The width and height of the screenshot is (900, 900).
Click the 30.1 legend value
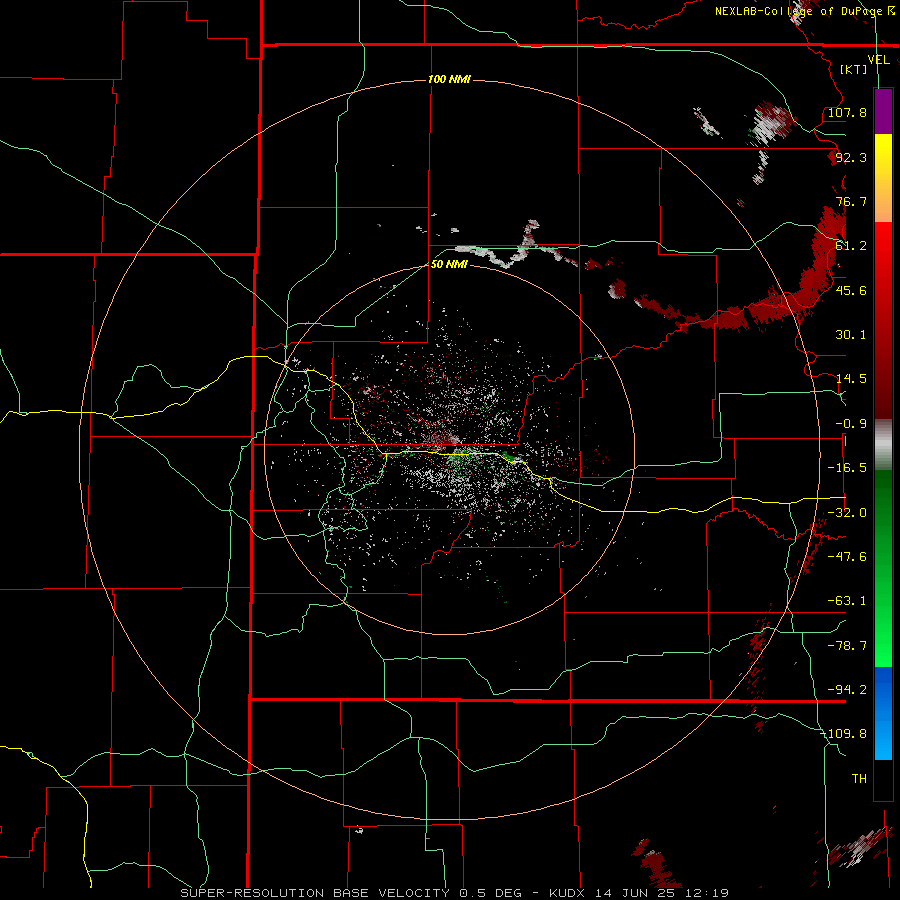tap(851, 335)
